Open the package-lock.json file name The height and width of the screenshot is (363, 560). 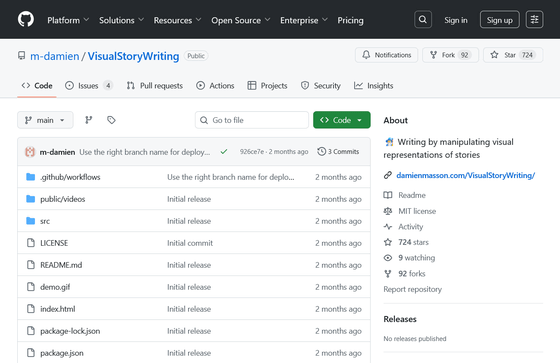pos(70,331)
